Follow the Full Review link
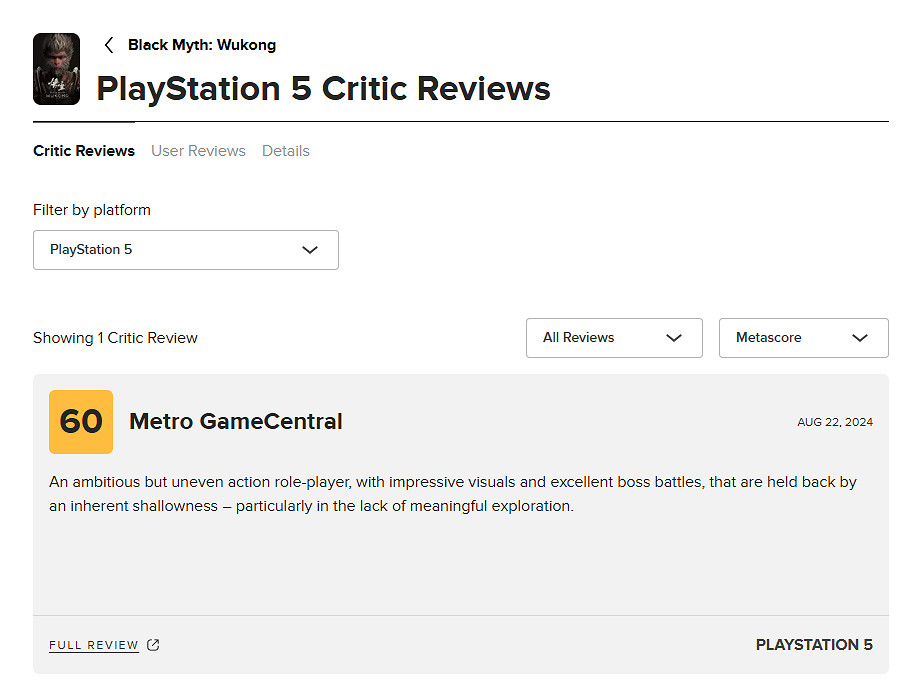906x689 pixels. point(94,645)
